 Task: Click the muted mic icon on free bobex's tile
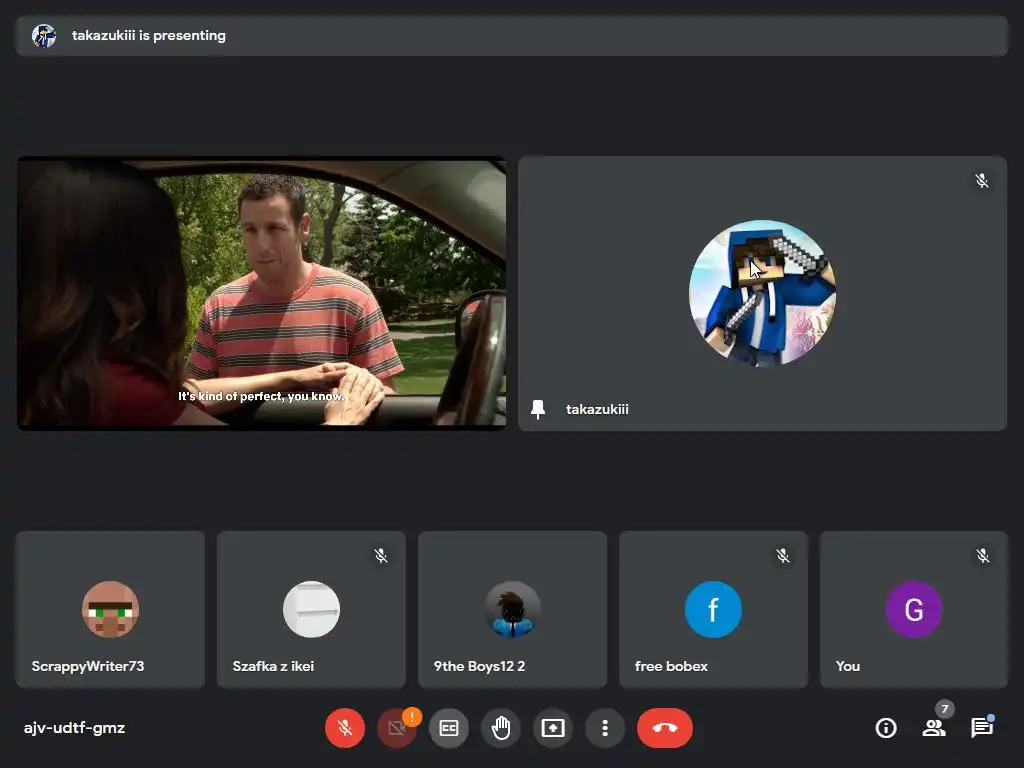pos(782,556)
